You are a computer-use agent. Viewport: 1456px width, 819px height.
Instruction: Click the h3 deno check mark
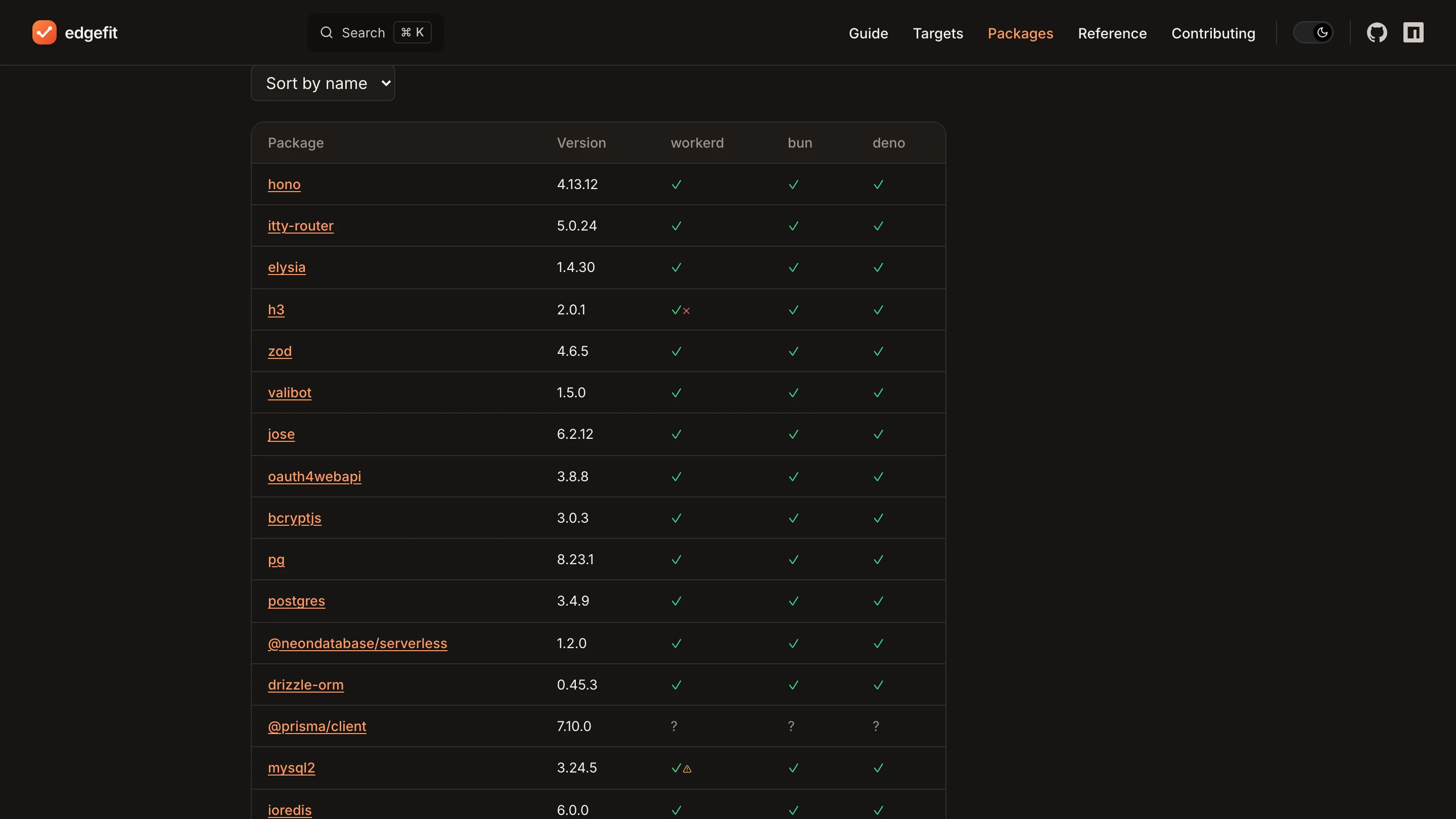coord(878,310)
